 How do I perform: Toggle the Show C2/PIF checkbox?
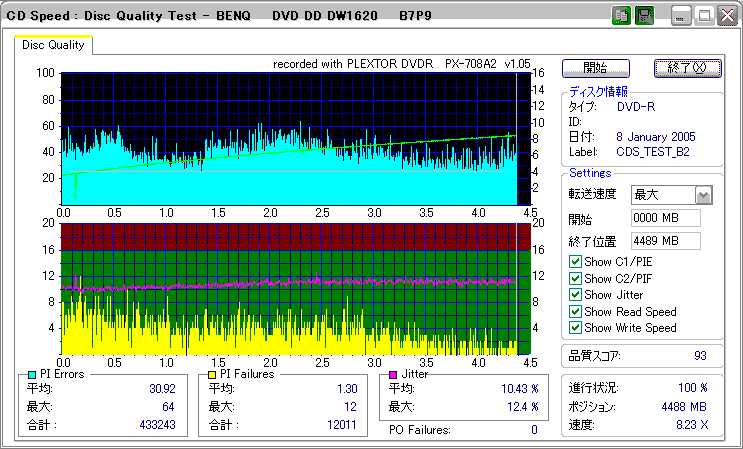point(575,278)
